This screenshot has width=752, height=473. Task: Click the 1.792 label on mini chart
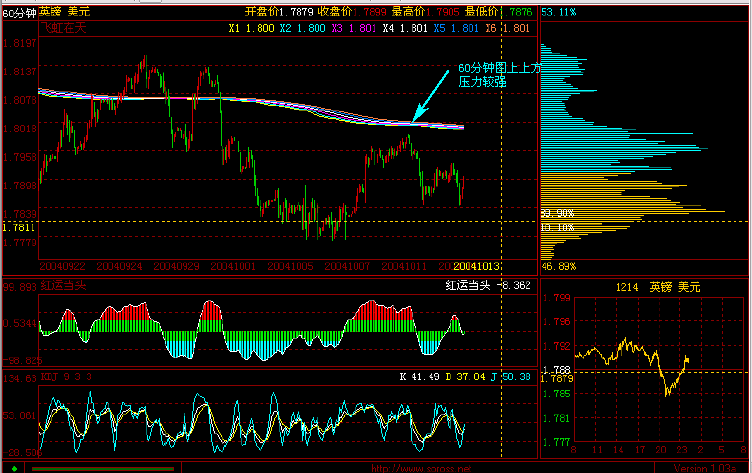click(557, 346)
